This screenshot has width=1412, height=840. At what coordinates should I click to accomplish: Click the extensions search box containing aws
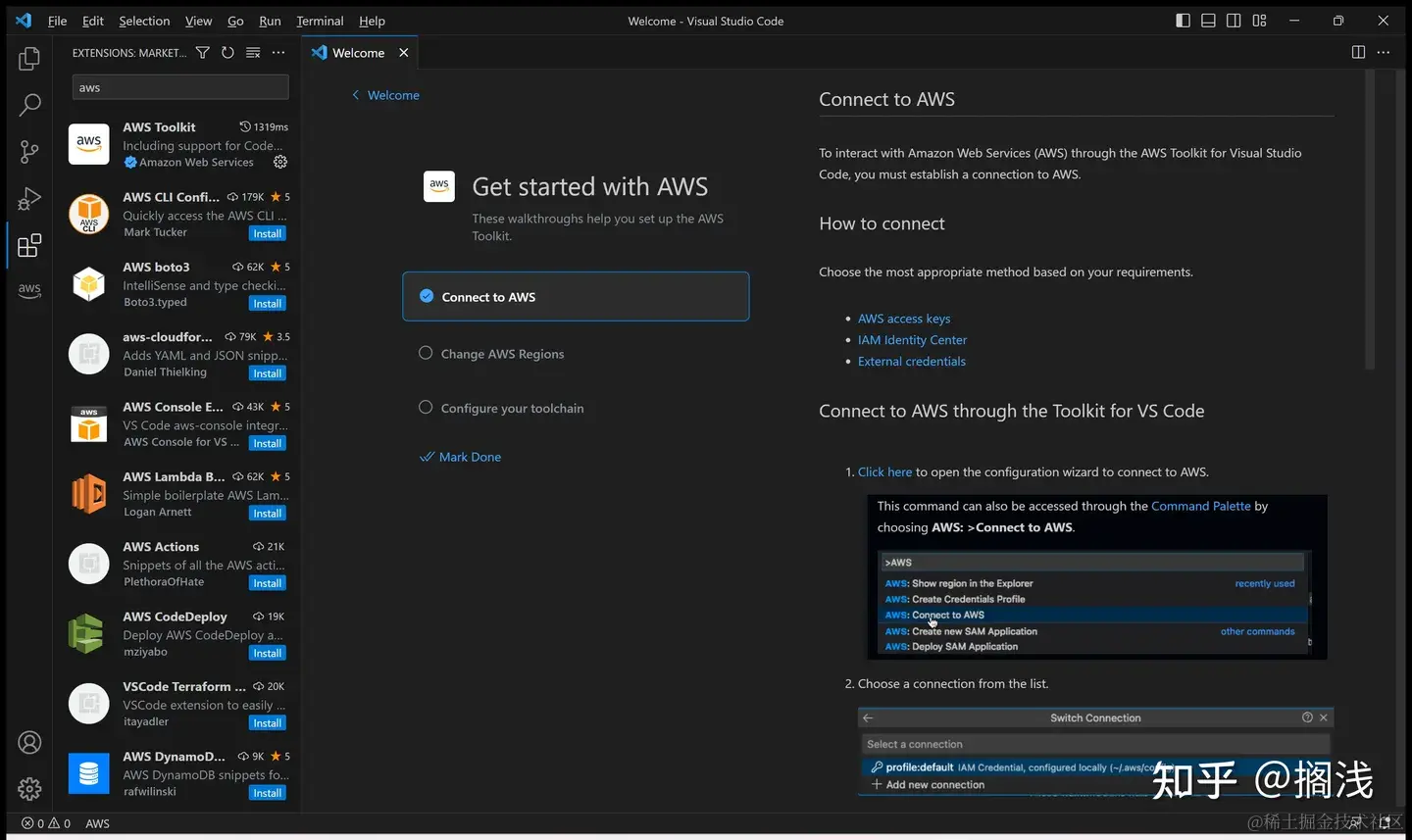coord(180,88)
